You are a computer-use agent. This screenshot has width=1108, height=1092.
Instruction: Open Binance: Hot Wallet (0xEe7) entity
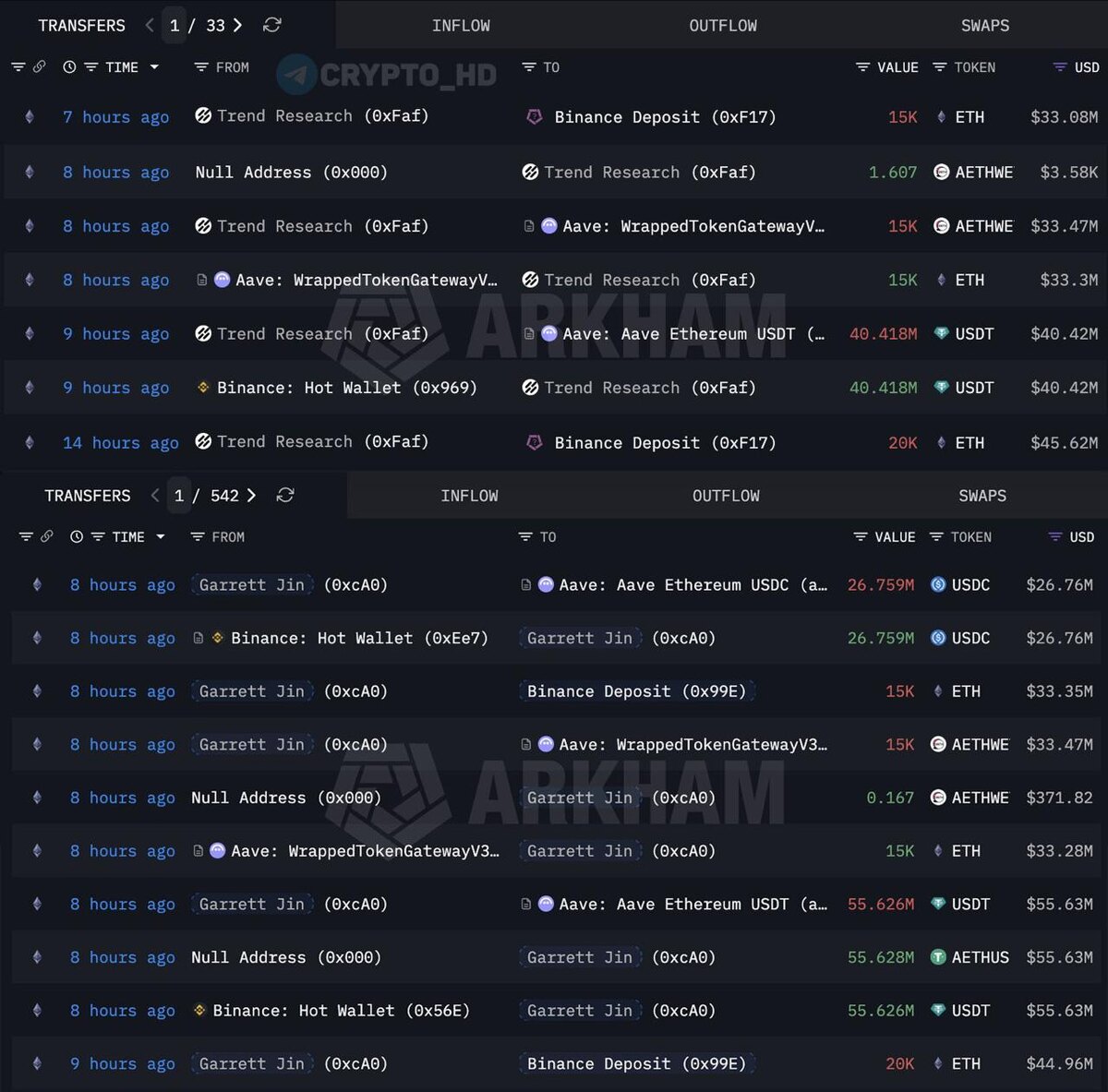click(x=359, y=638)
